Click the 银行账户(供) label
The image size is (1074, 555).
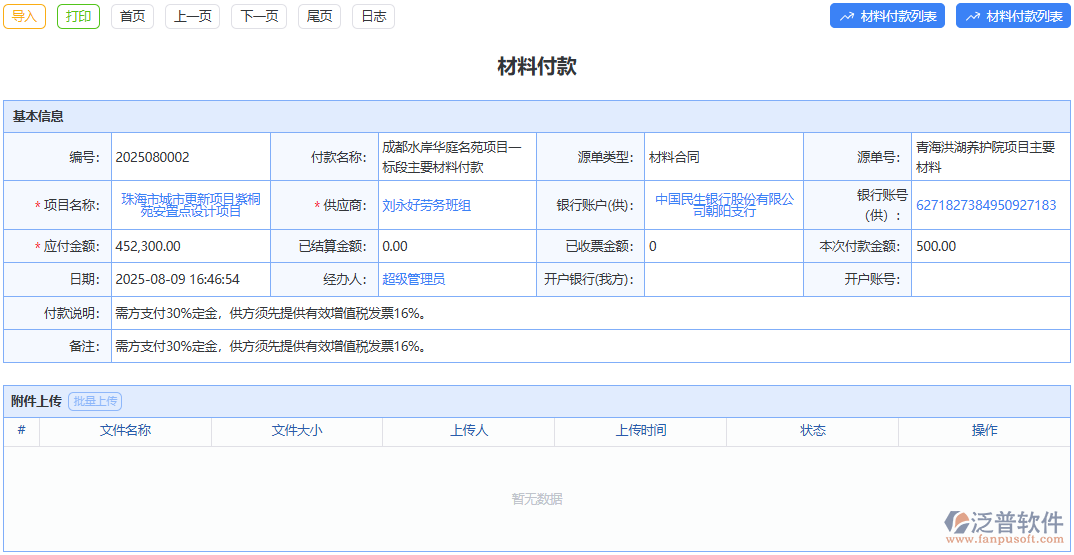click(x=595, y=205)
